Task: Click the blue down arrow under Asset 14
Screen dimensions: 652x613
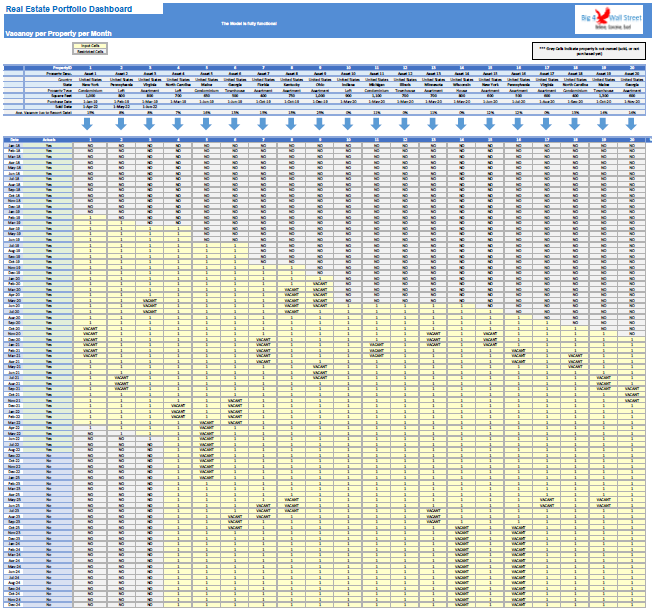Action: (x=461, y=124)
